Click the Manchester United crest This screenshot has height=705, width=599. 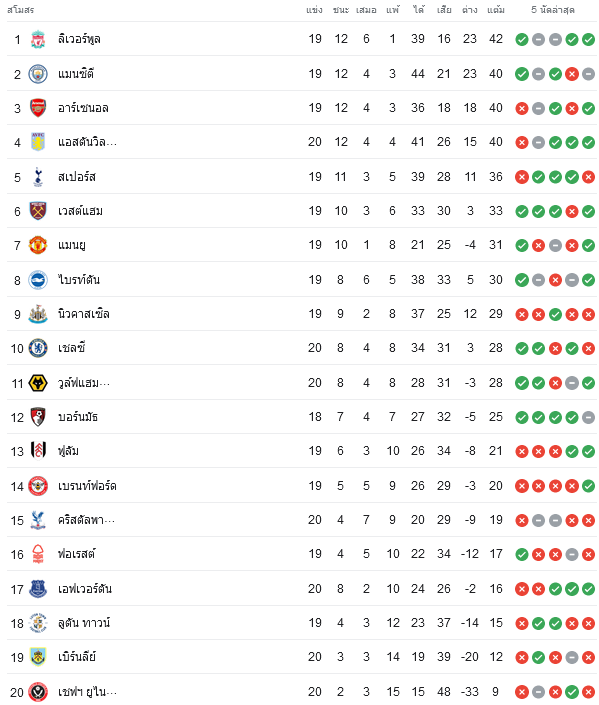coord(38,245)
